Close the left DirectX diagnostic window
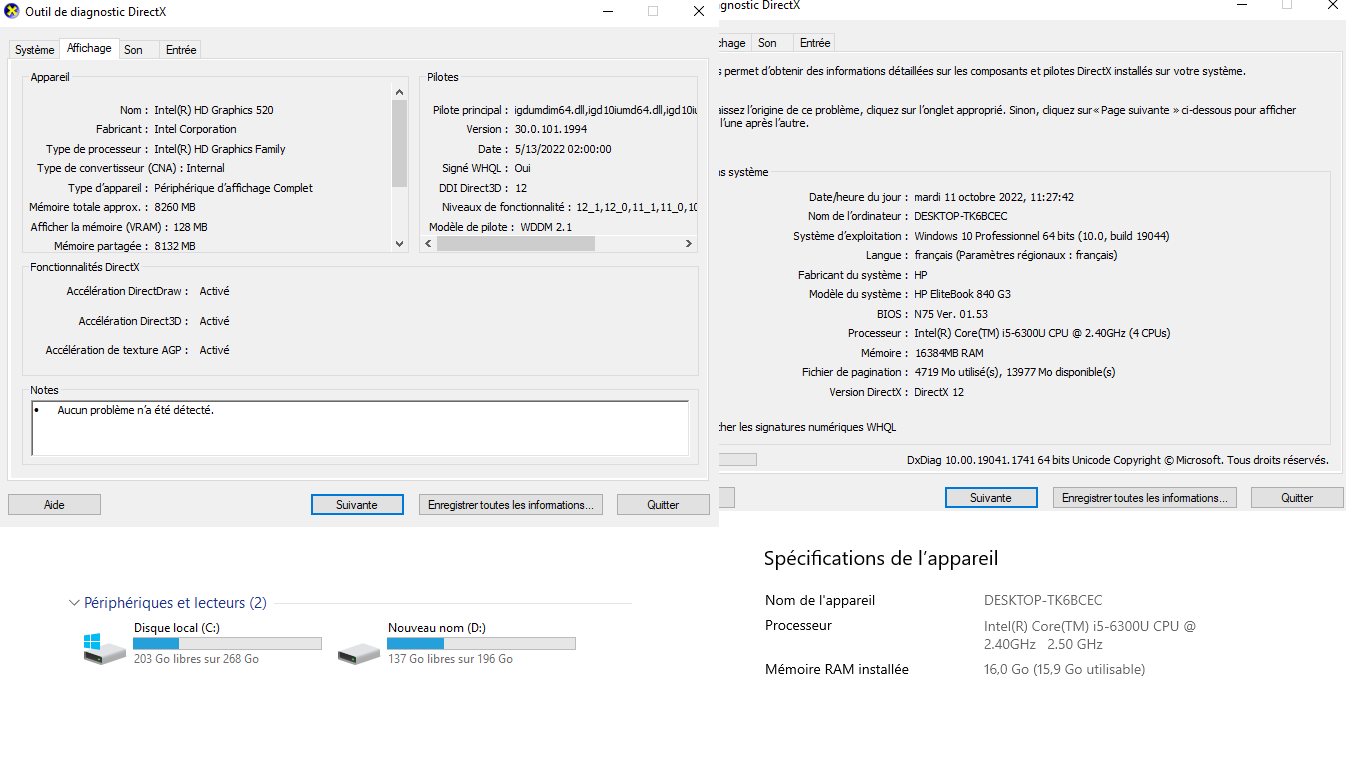The height and width of the screenshot is (768, 1366). (699, 11)
